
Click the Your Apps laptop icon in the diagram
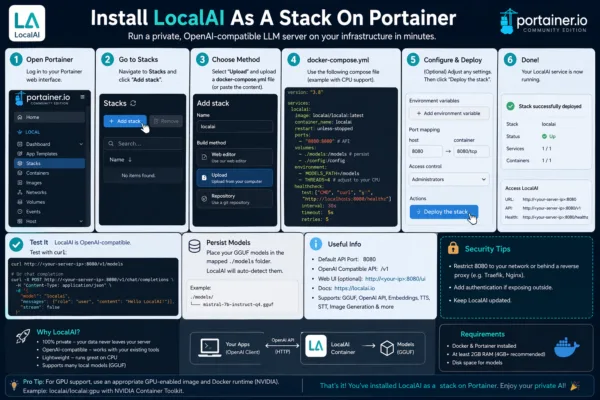[210, 348]
